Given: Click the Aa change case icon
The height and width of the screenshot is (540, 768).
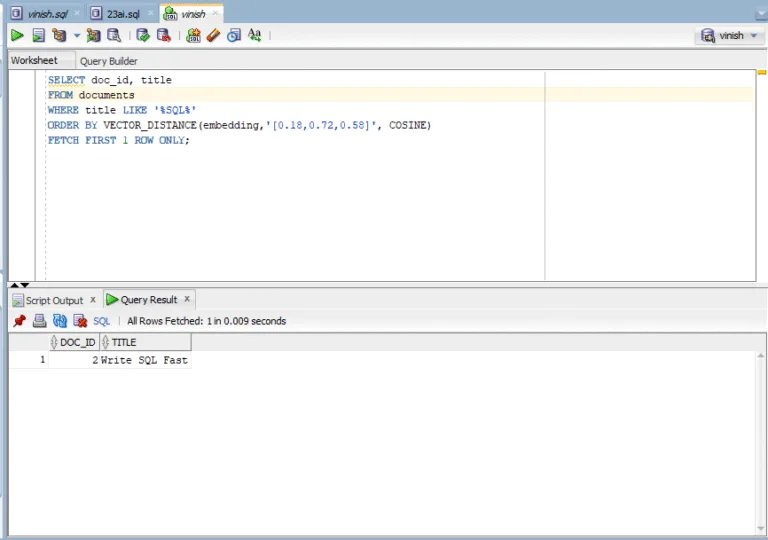Looking at the screenshot, I should tap(255, 35).
